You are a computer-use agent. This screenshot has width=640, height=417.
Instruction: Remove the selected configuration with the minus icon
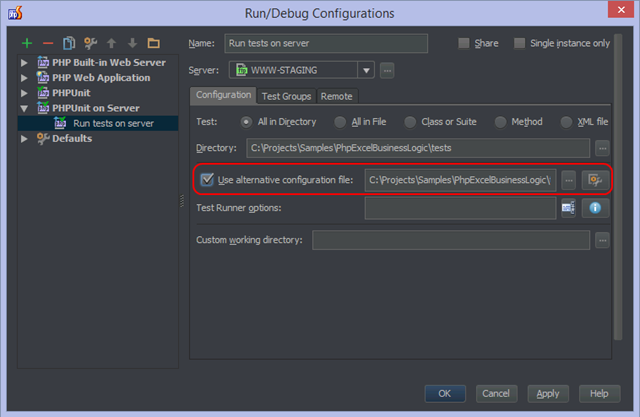pos(48,43)
